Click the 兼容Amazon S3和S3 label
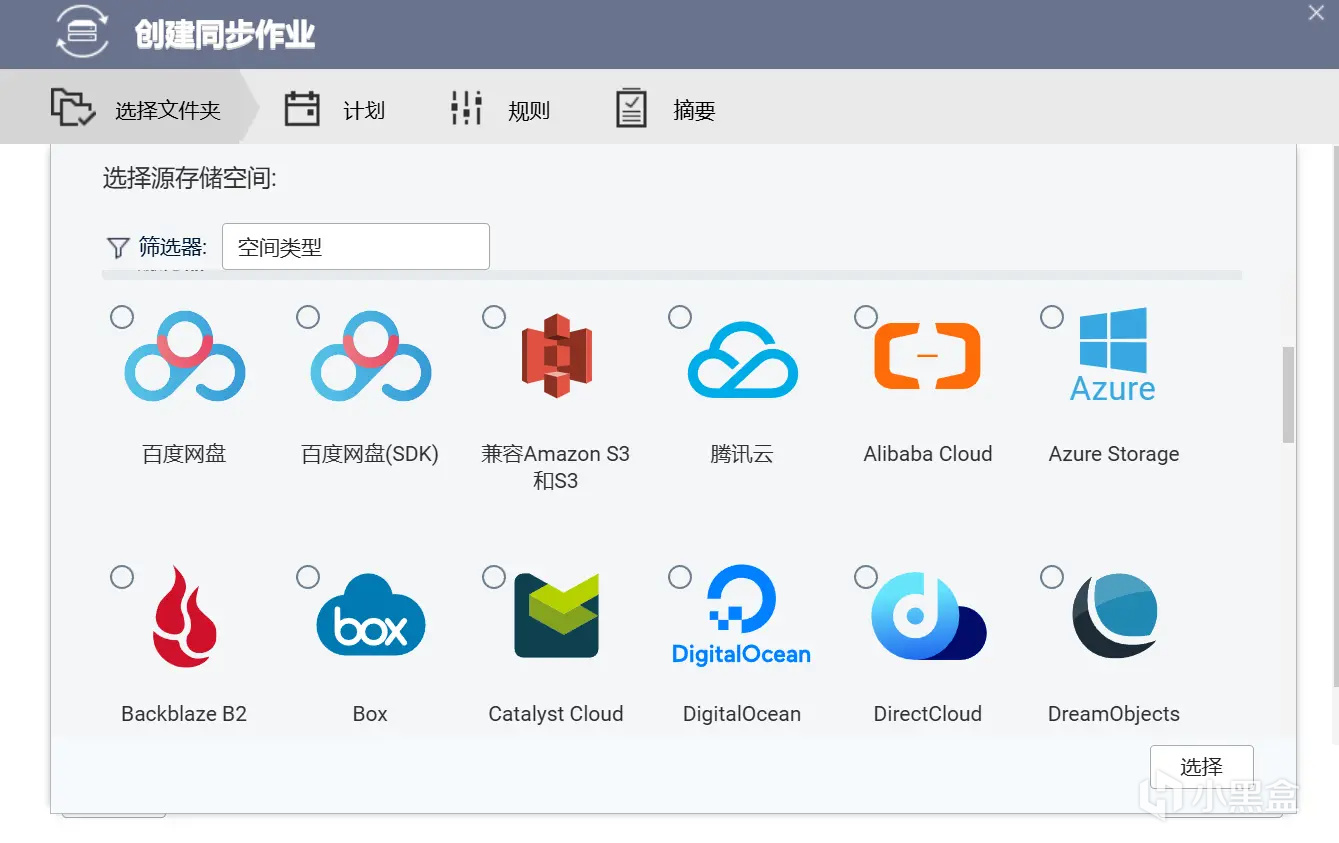The image size is (1339, 843). point(556,467)
